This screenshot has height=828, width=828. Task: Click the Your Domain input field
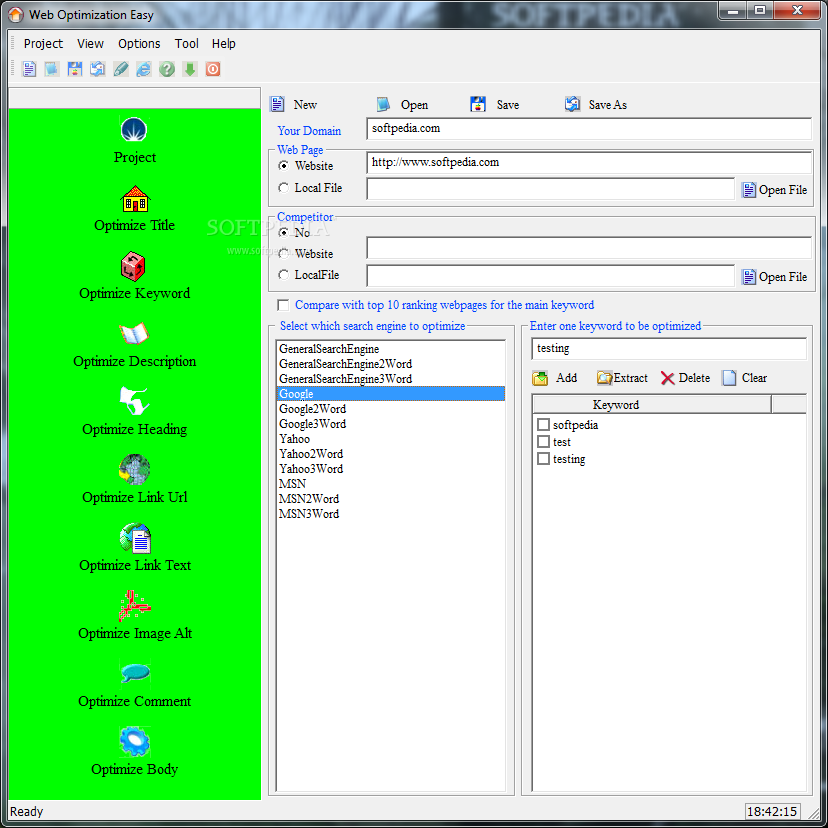(x=589, y=129)
